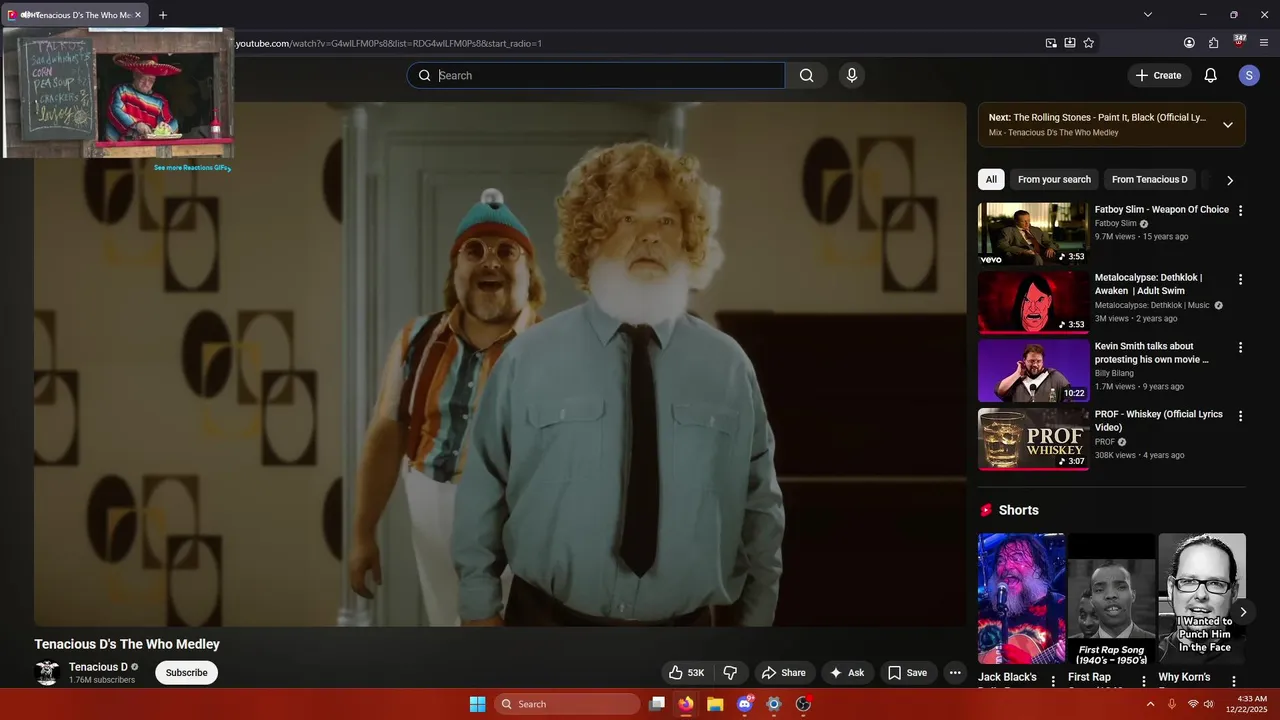The width and height of the screenshot is (1280, 720).
Task: Open options for Jack Black's short
Action: 1053,681
